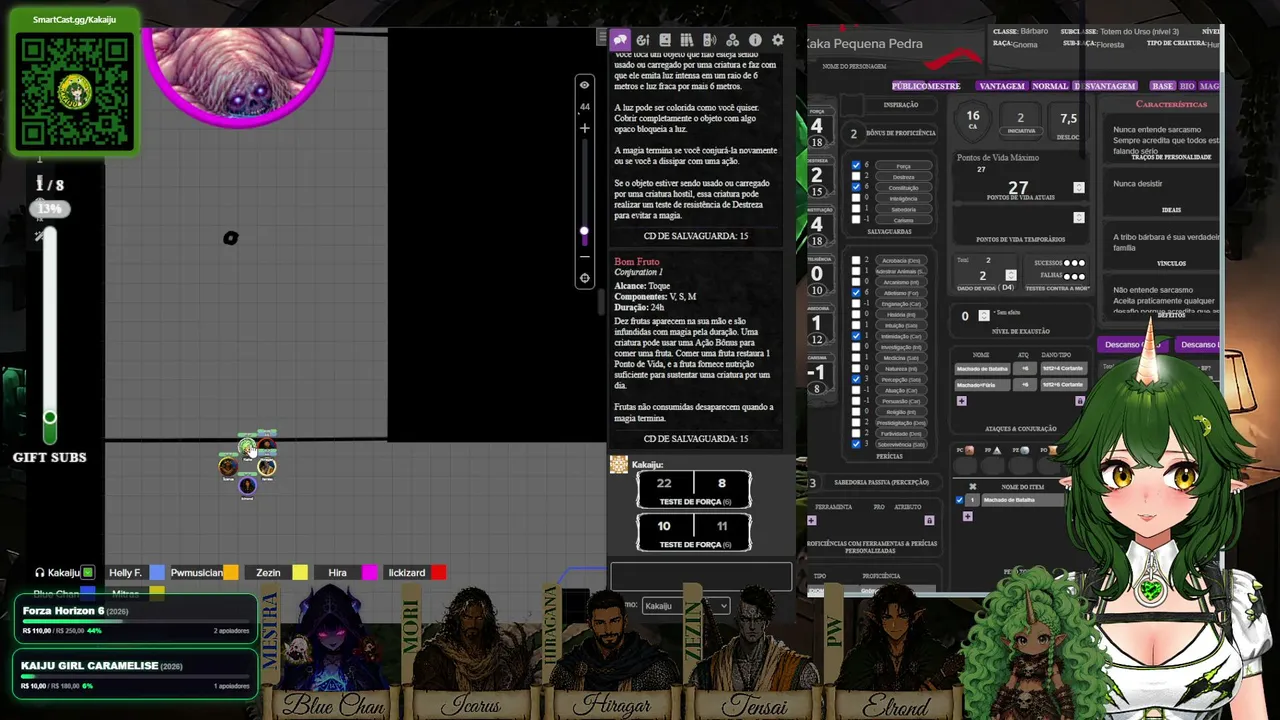Add a new tool proficiency plus icon
The image size is (1280, 720).
(x=811, y=520)
